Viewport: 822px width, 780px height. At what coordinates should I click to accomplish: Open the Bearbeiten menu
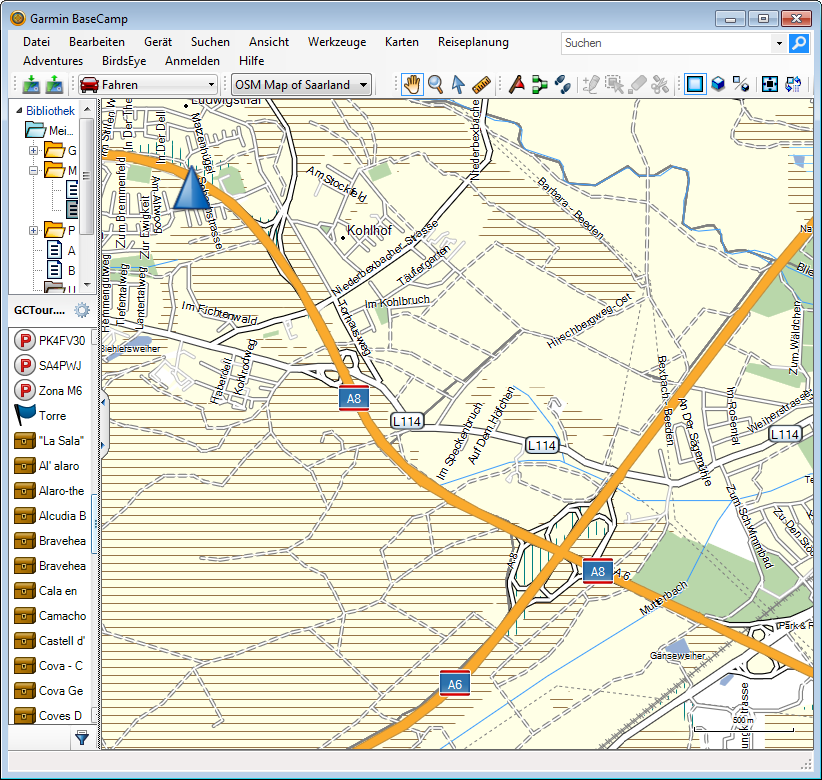point(97,42)
